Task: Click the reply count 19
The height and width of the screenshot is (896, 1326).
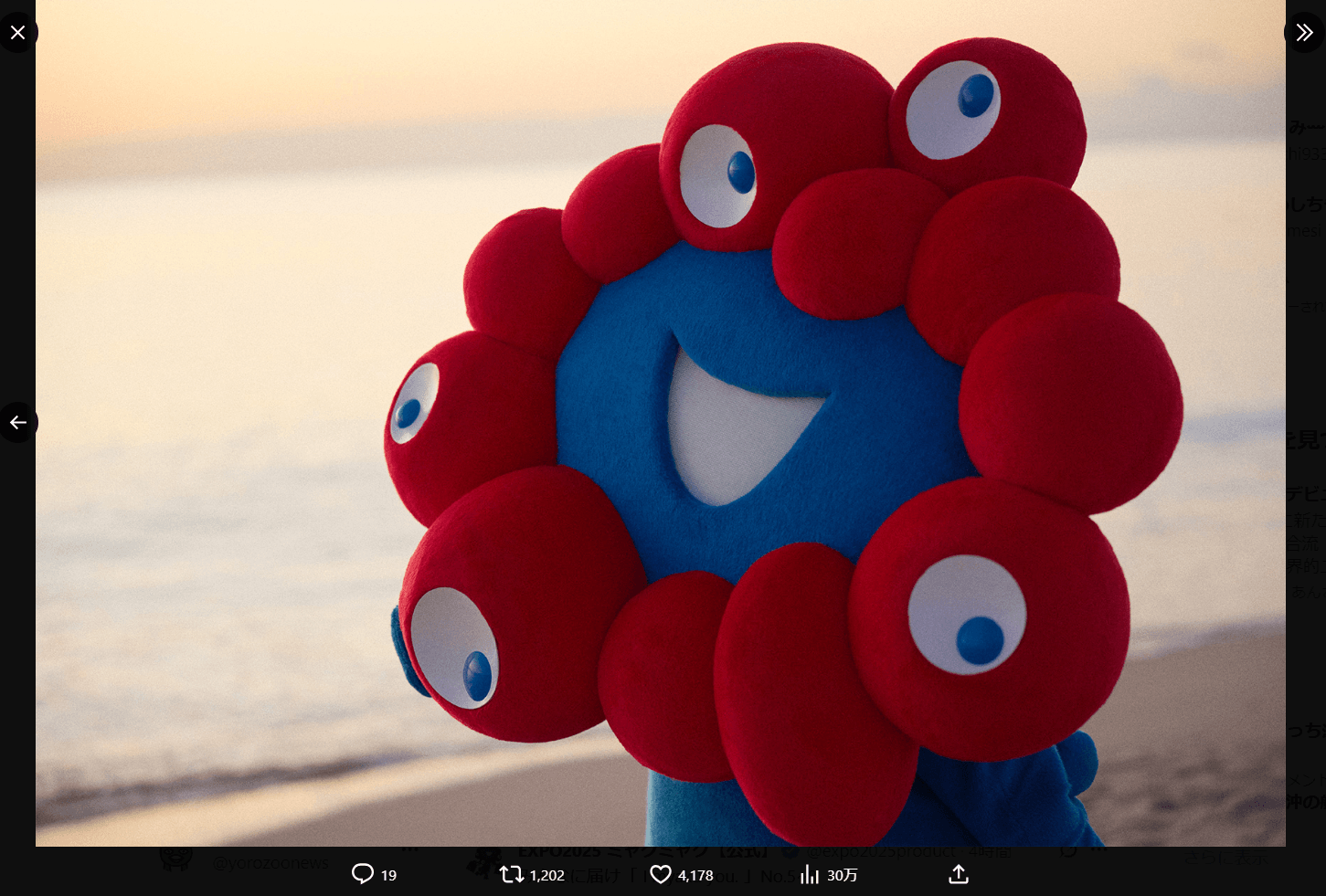Action: pos(388,875)
